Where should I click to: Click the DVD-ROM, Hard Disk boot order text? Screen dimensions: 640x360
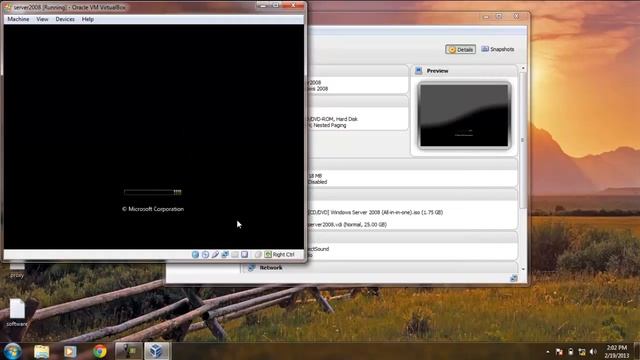(333, 119)
